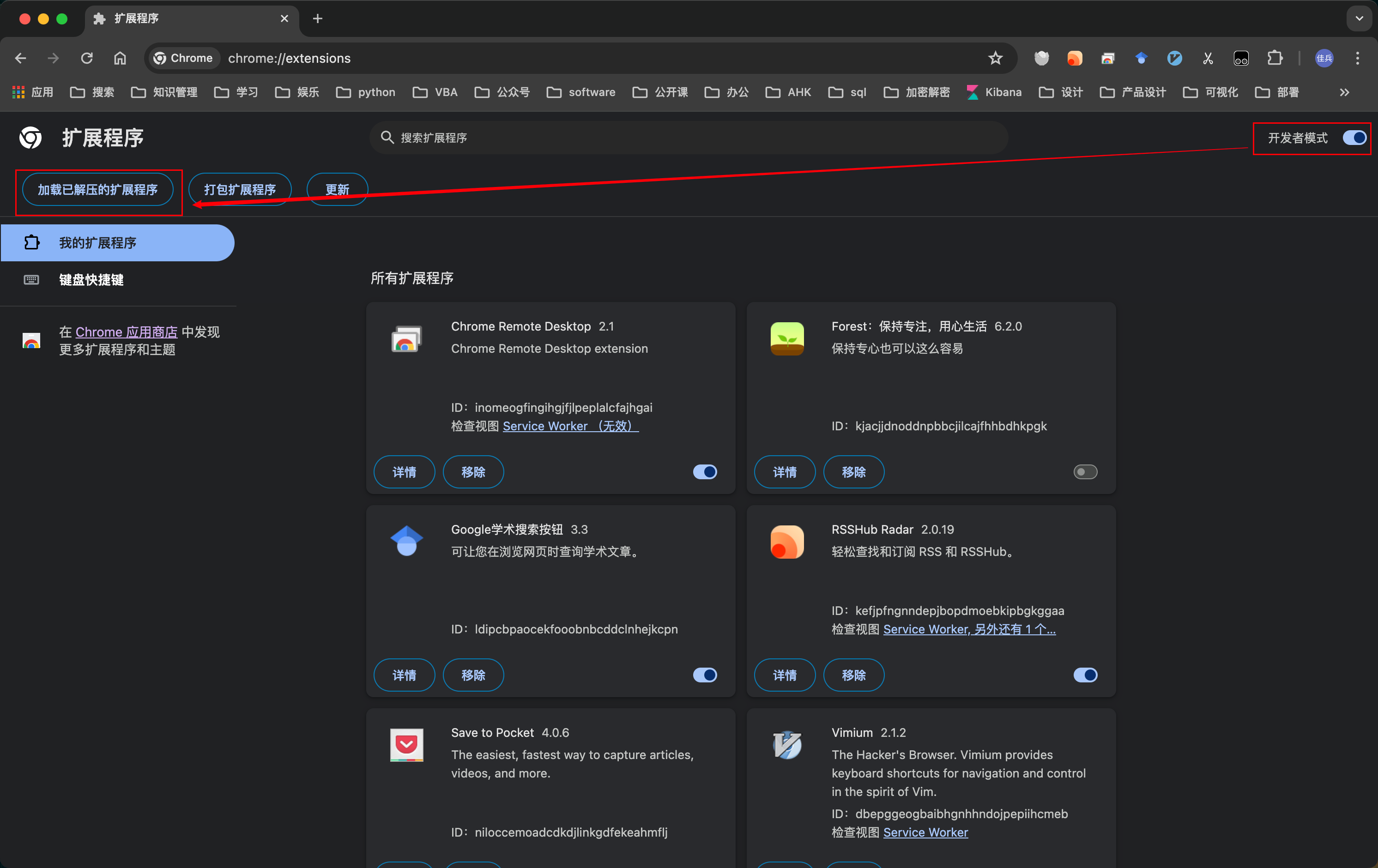The width and height of the screenshot is (1378, 868).
Task: Open the sql bookmark folder
Action: [847, 92]
